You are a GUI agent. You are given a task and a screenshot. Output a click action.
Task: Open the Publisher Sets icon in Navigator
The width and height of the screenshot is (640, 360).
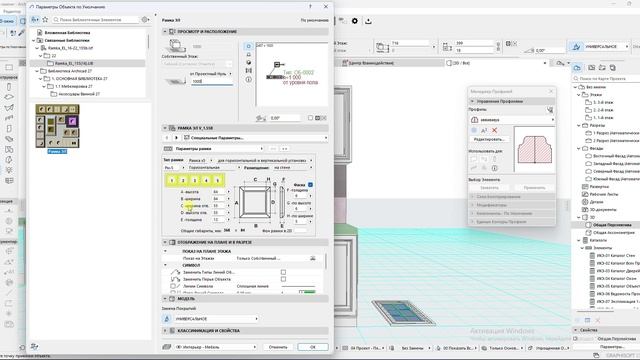(x=613, y=68)
